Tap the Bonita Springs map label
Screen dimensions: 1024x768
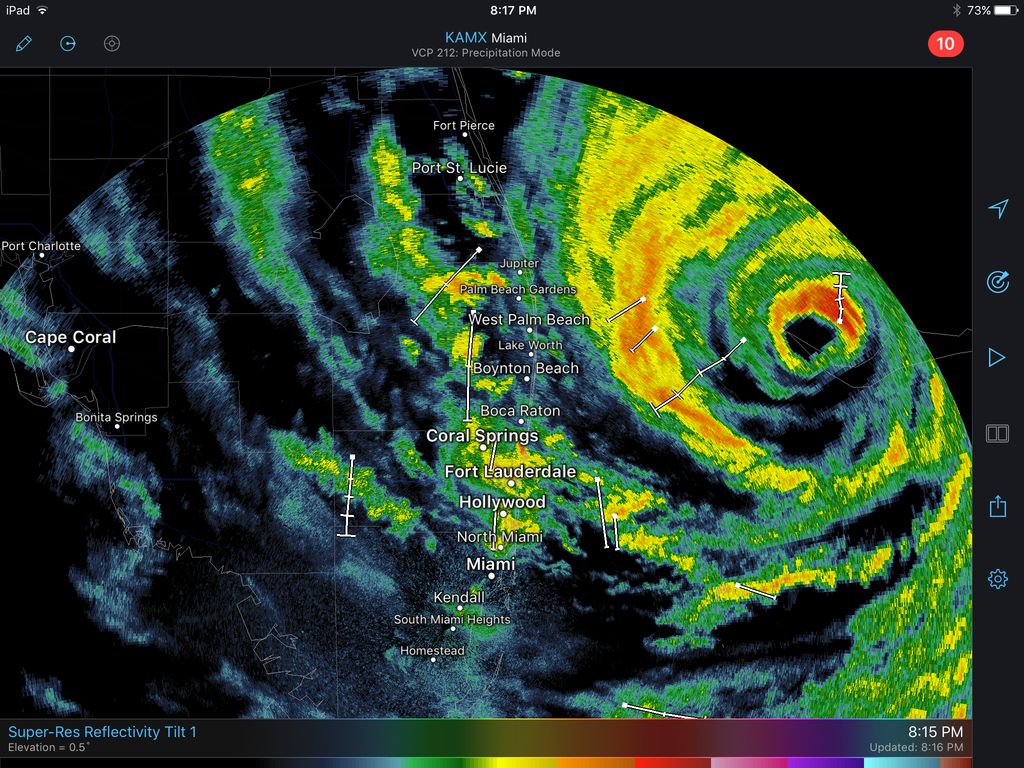[116, 417]
